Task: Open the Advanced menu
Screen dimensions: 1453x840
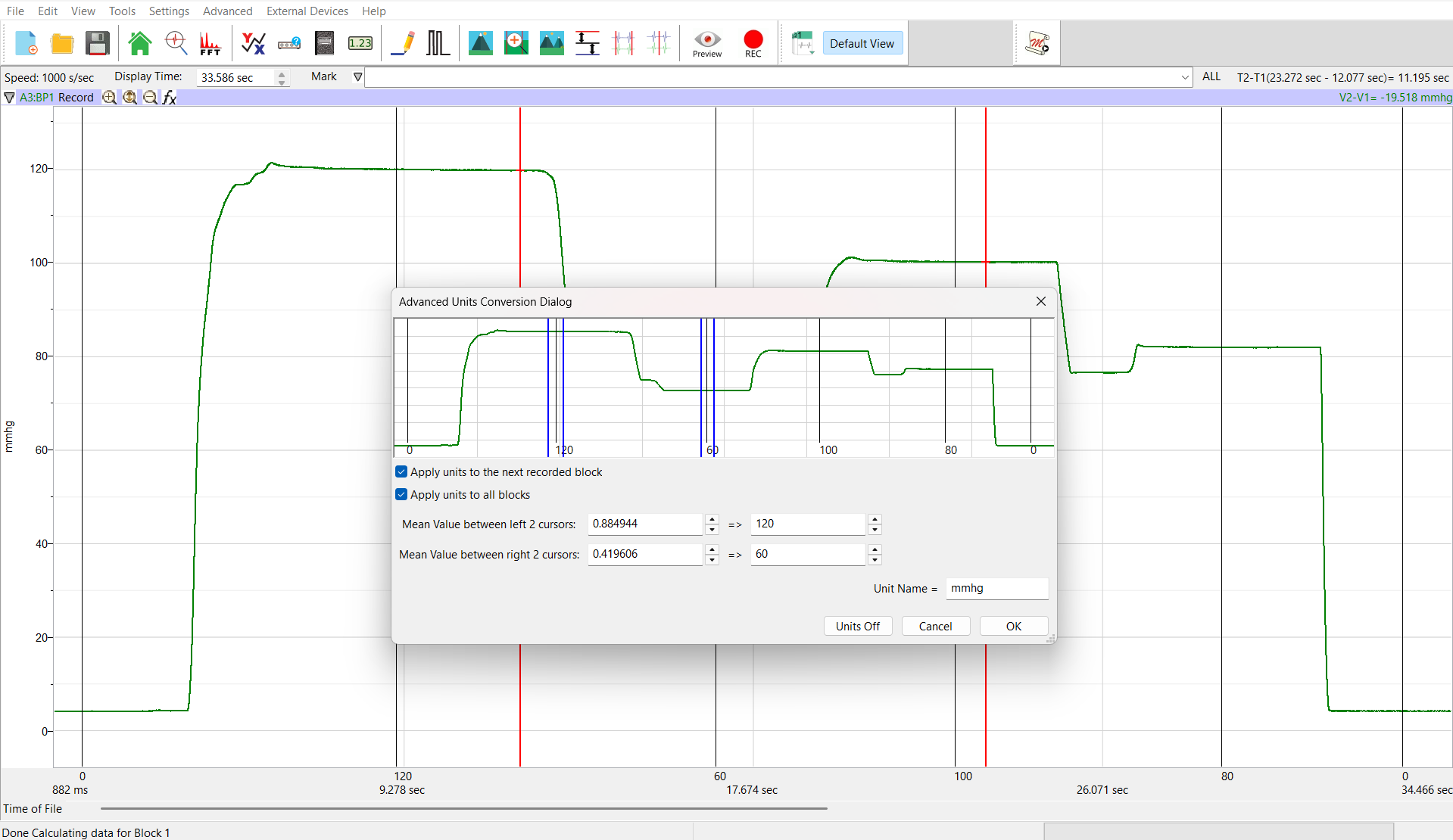Action: click(227, 11)
